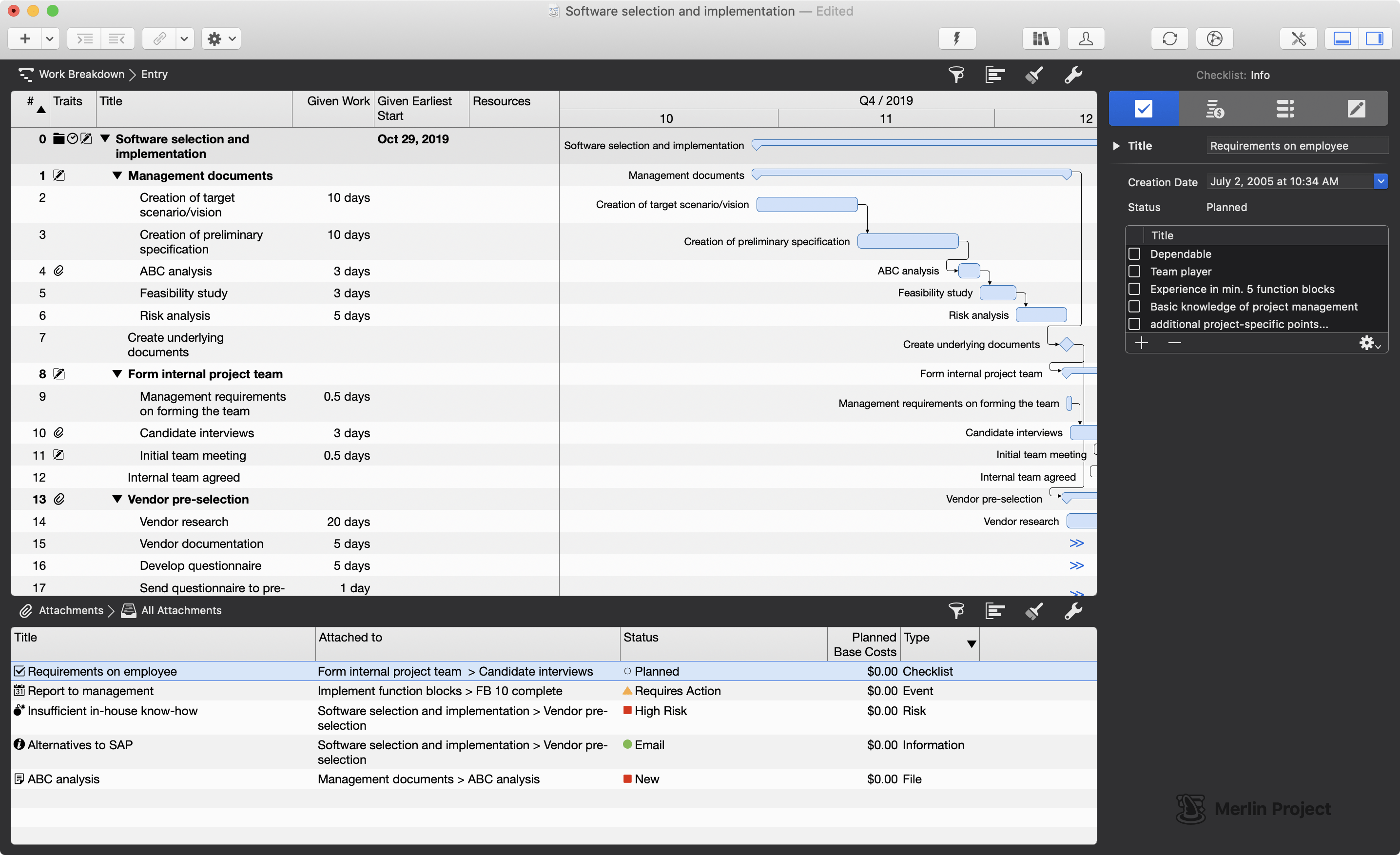Check the Team player checkbox

click(x=1134, y=272)
